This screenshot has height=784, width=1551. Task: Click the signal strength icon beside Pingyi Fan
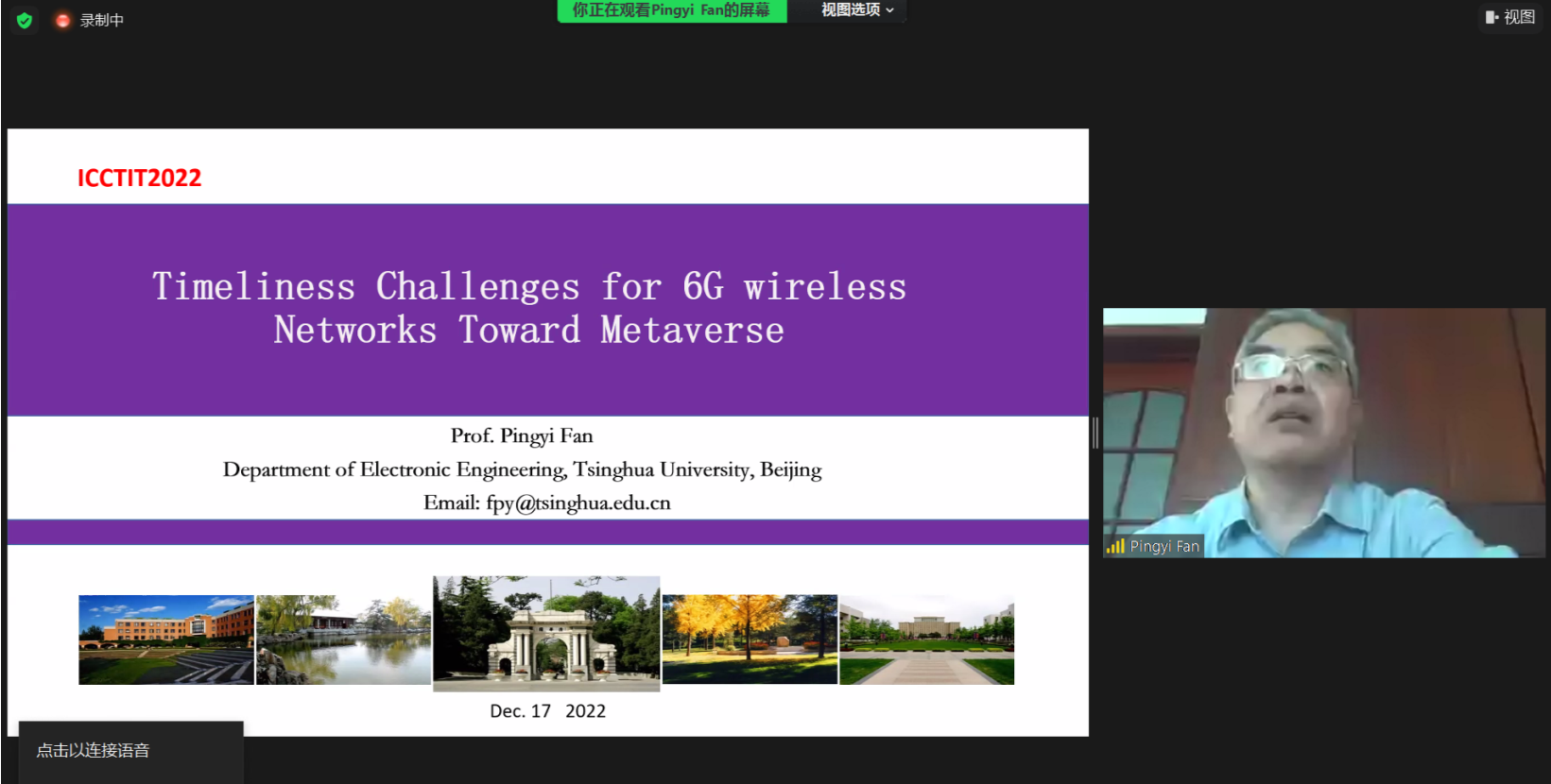1115,546
